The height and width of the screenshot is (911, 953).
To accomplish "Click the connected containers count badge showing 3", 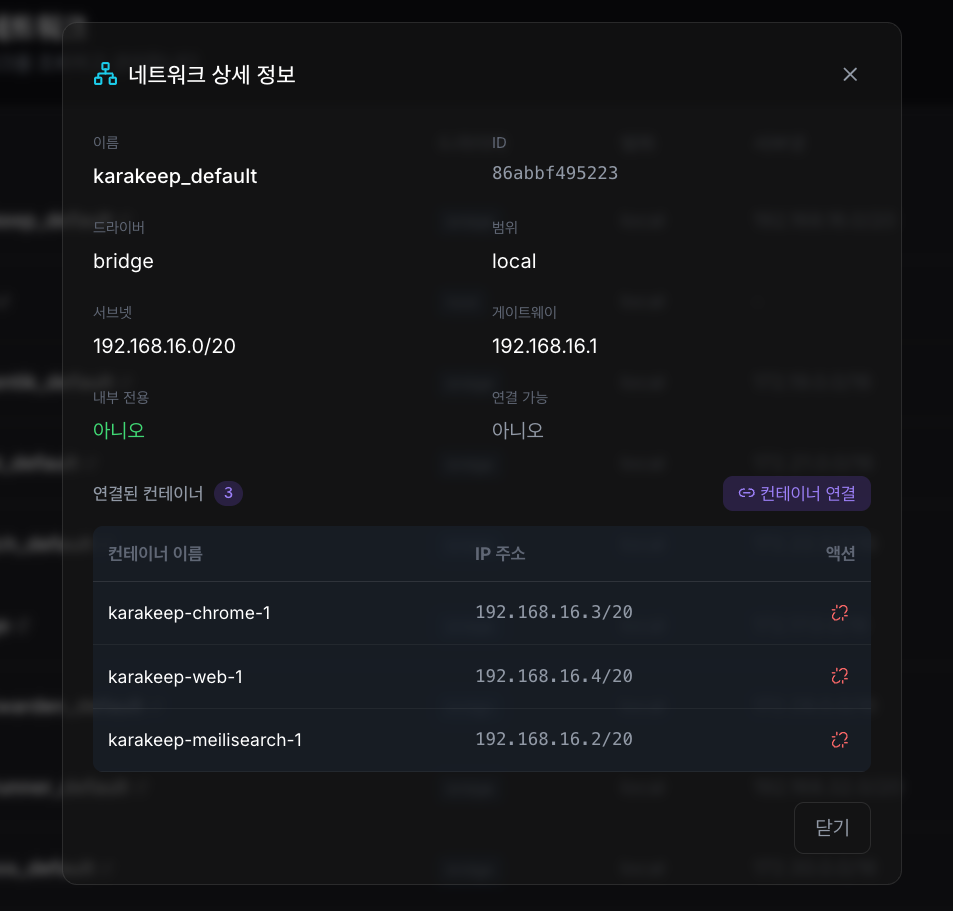I will tap(228, 493).
